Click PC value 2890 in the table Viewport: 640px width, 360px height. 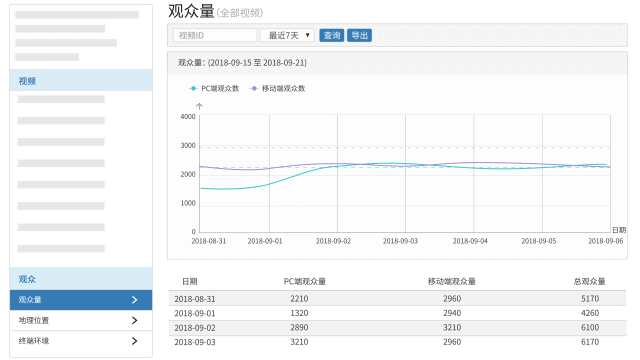coord(299,327)
